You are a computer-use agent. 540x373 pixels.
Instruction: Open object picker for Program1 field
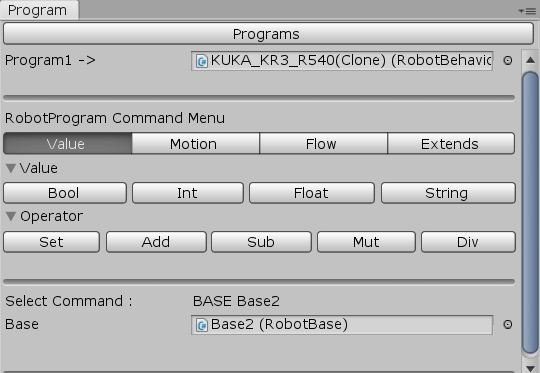[x=508, y=61]
